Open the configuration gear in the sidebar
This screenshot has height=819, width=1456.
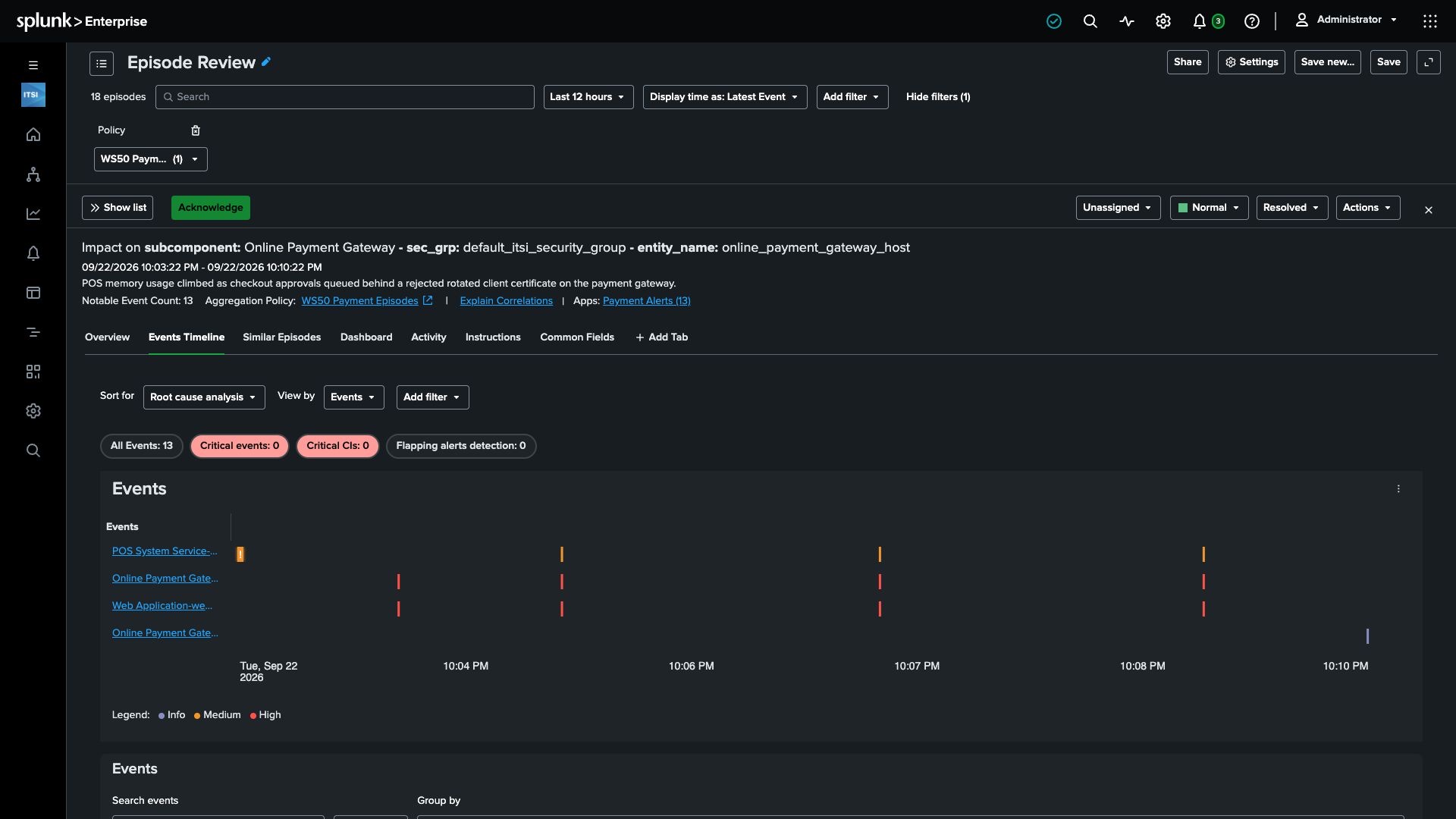[x=33, y=411]
